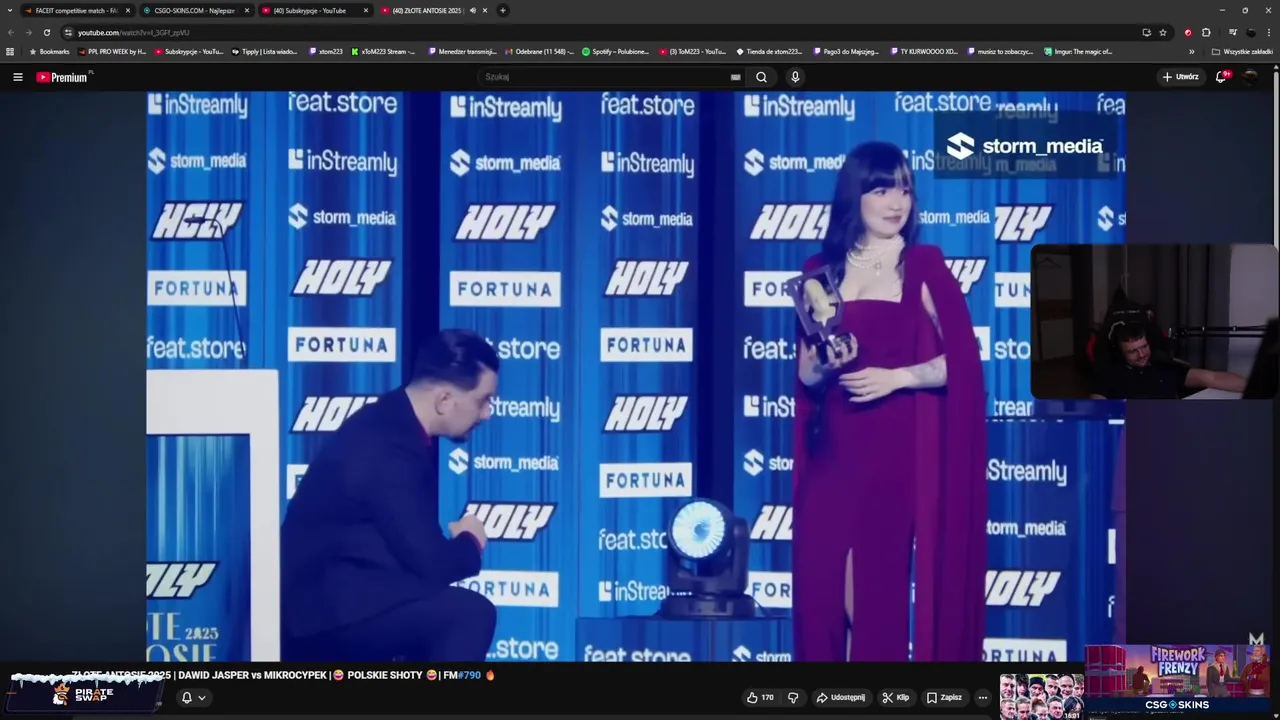Like the video with 170 likes
Viewport: 1280px width, 720px height.
[760, 697]
